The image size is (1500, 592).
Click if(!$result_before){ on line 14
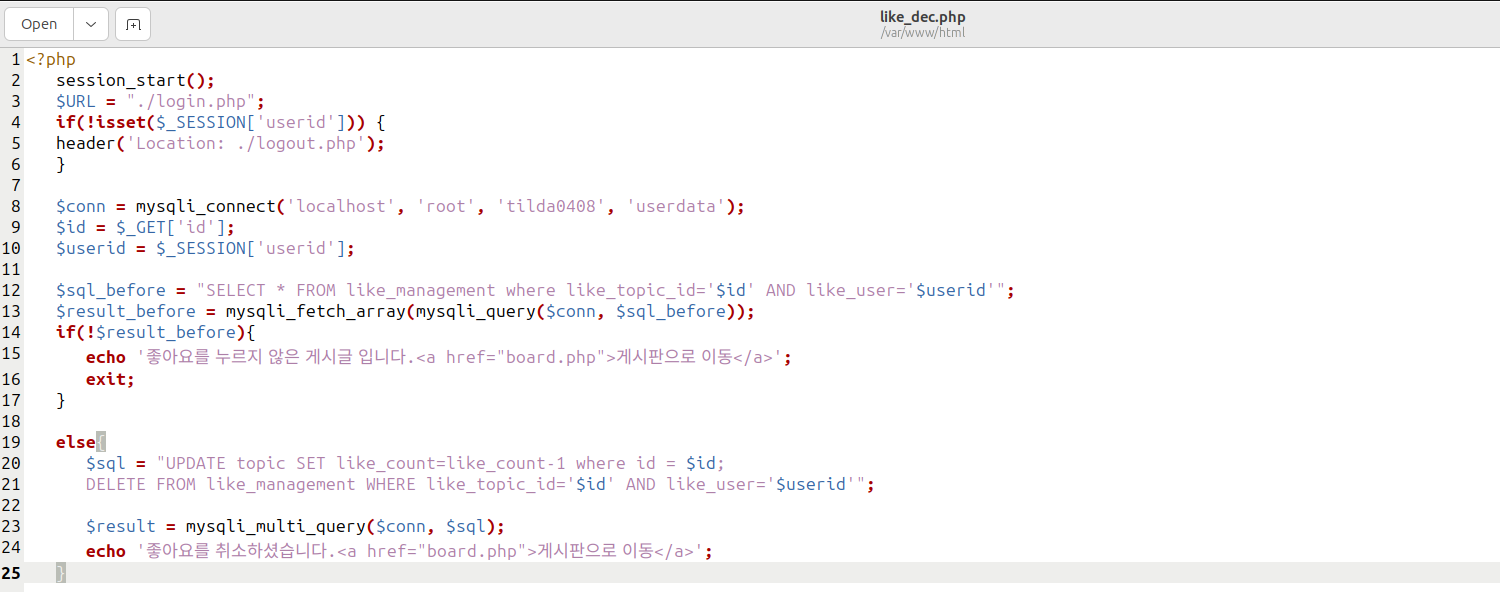pos(156,332)
